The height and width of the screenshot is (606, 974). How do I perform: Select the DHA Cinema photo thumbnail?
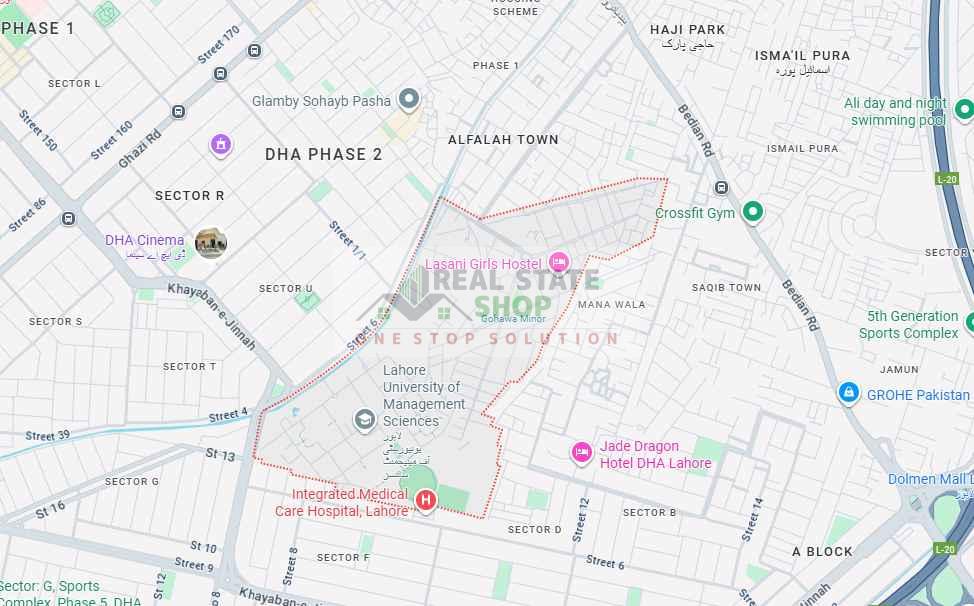pyautogui.click(x=211, y=243)
